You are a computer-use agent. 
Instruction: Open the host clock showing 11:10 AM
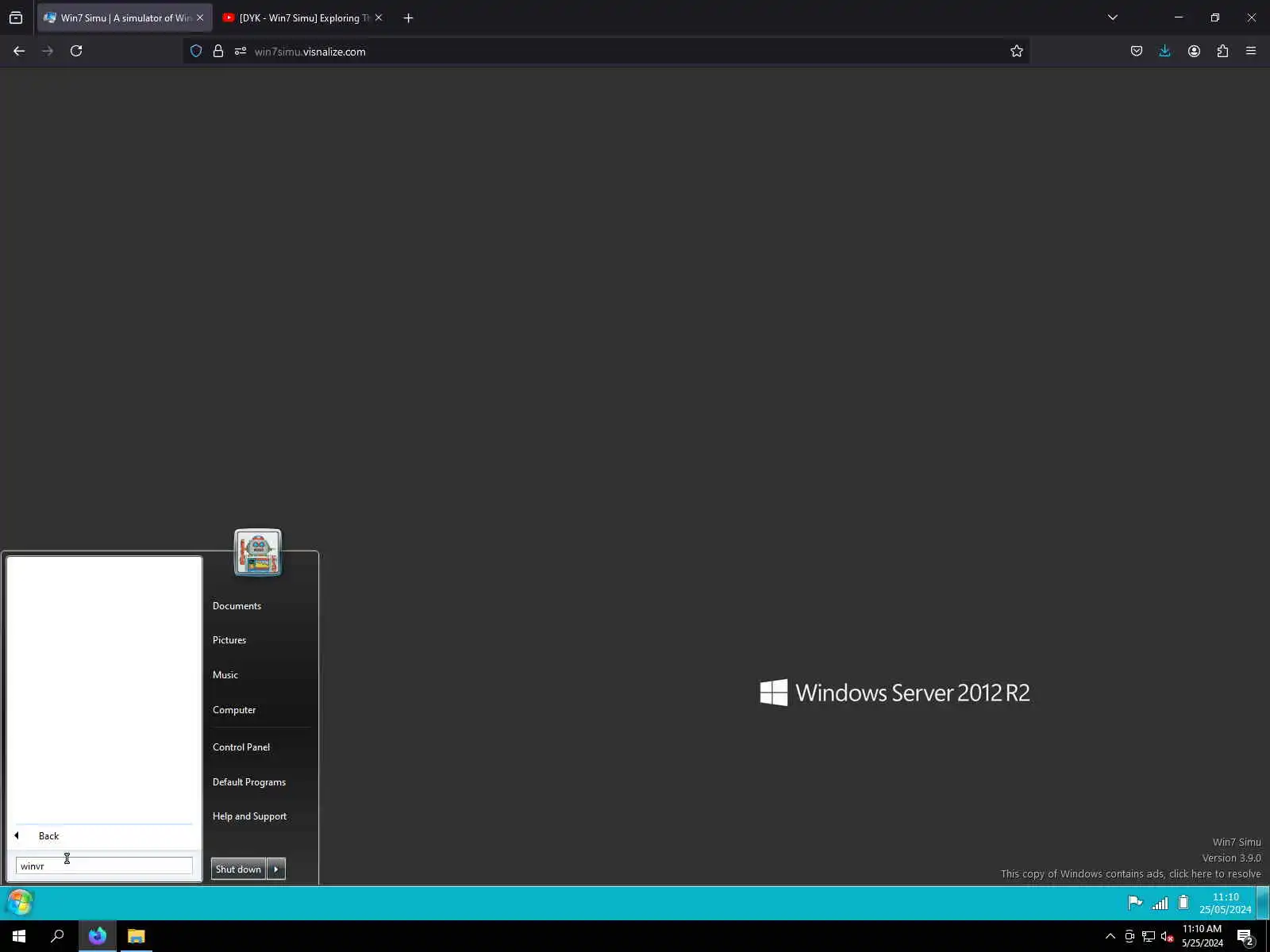[x=1203, y=936]
